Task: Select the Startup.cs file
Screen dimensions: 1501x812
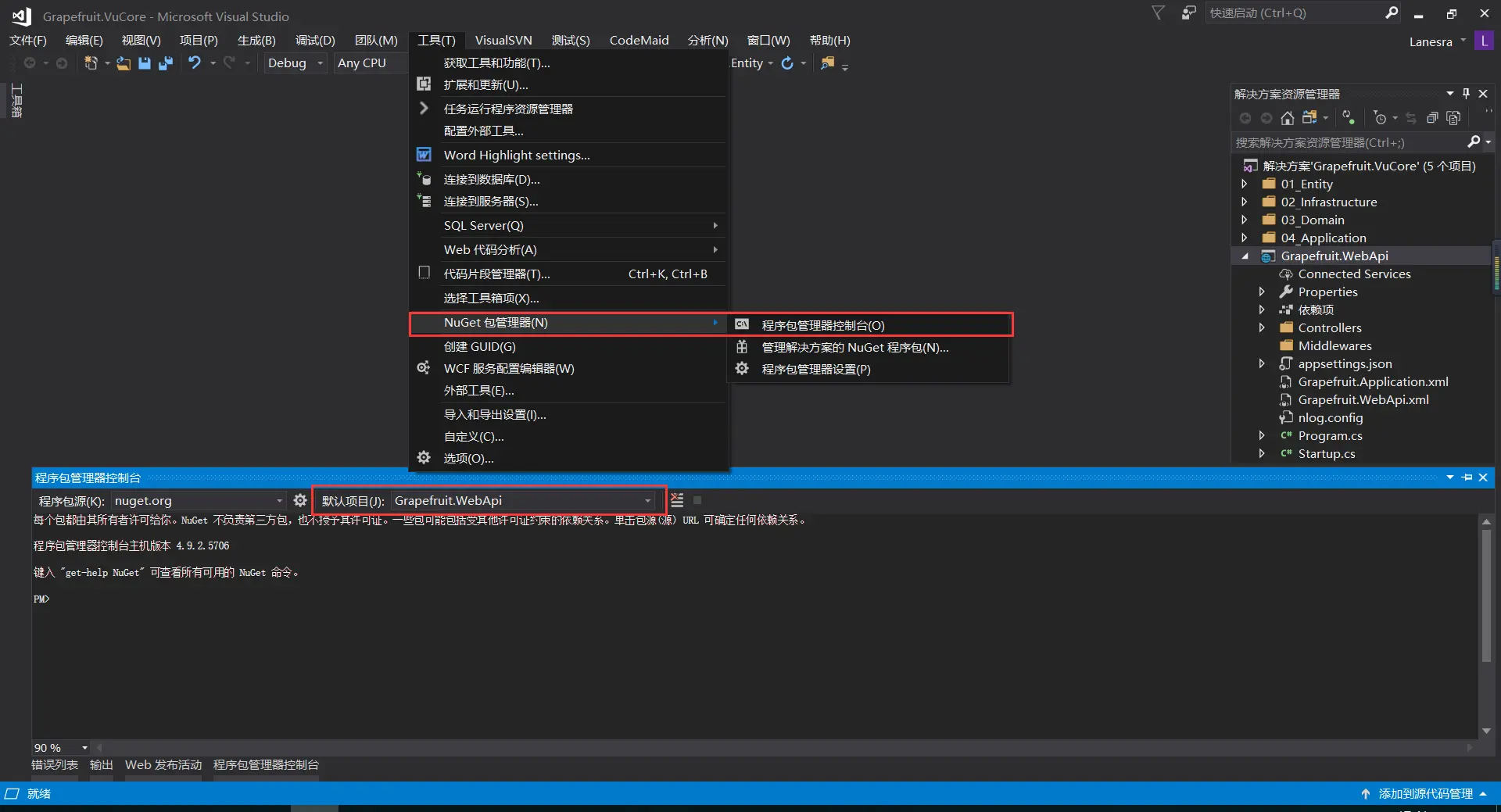Action: (1327, 454)
